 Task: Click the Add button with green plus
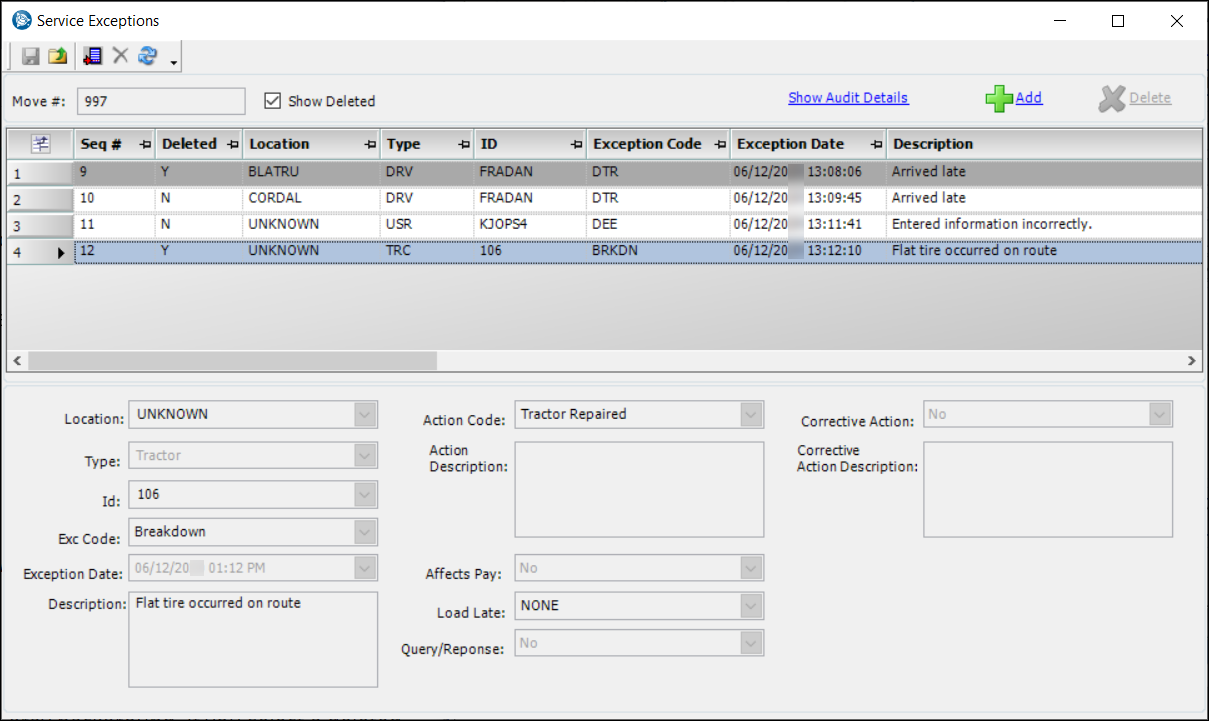(1014, 98)
